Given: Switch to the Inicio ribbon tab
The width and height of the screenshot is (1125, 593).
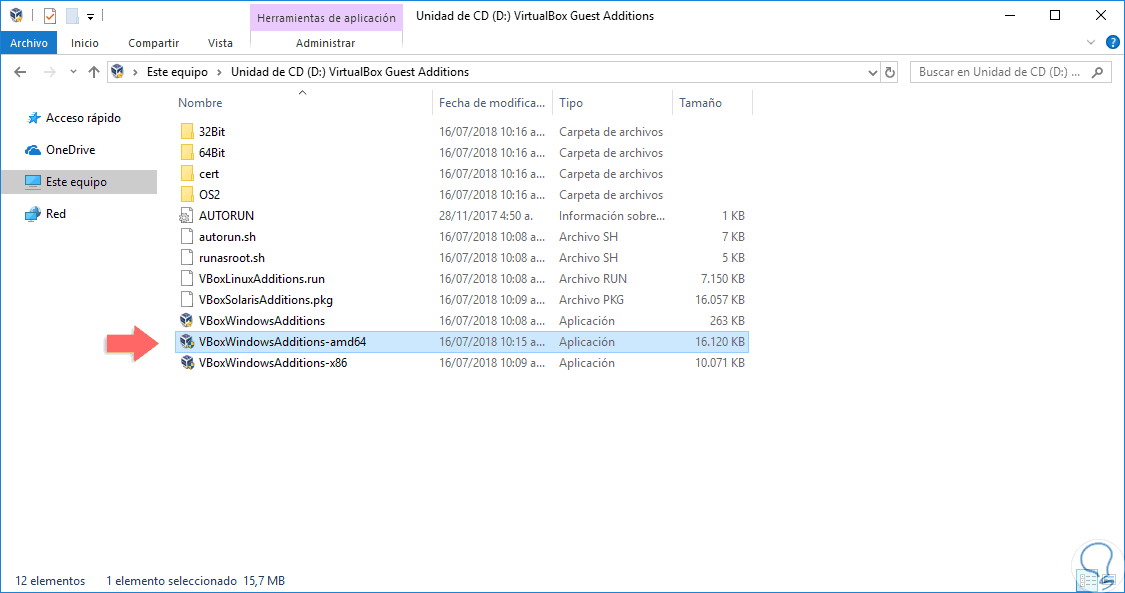Looking at the screenshot, I should click(85, 43).
